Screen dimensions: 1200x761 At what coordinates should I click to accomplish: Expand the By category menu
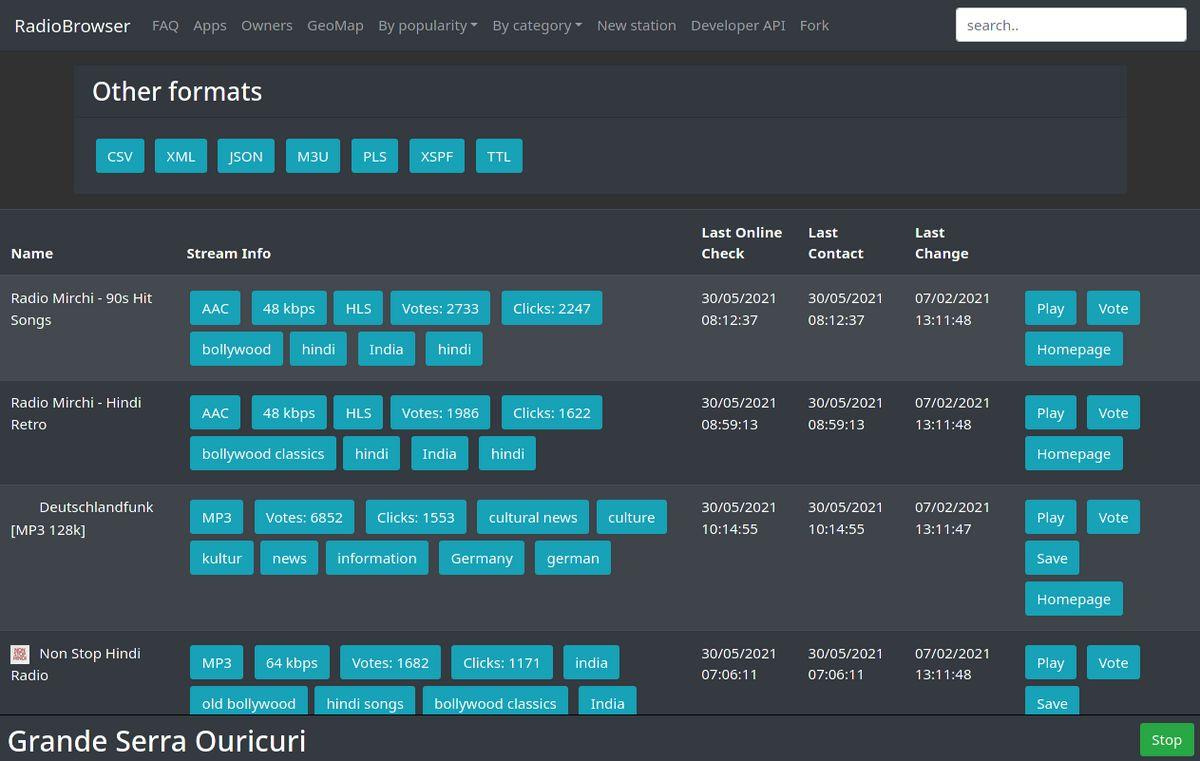(x=537, y=26)
